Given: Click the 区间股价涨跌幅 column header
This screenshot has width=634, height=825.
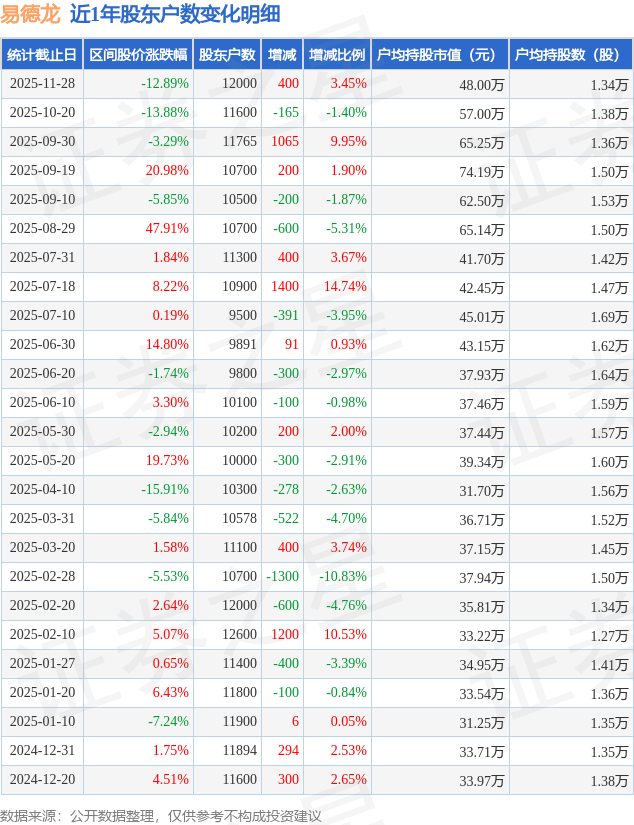Looking at the screenshot, I should pos(138,55).
